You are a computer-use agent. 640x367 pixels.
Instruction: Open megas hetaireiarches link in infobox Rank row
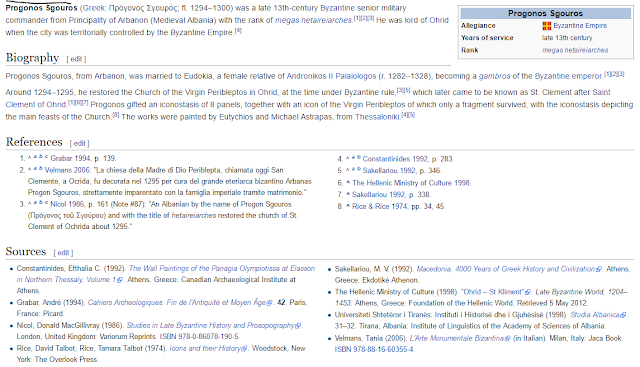pos(575,50)
